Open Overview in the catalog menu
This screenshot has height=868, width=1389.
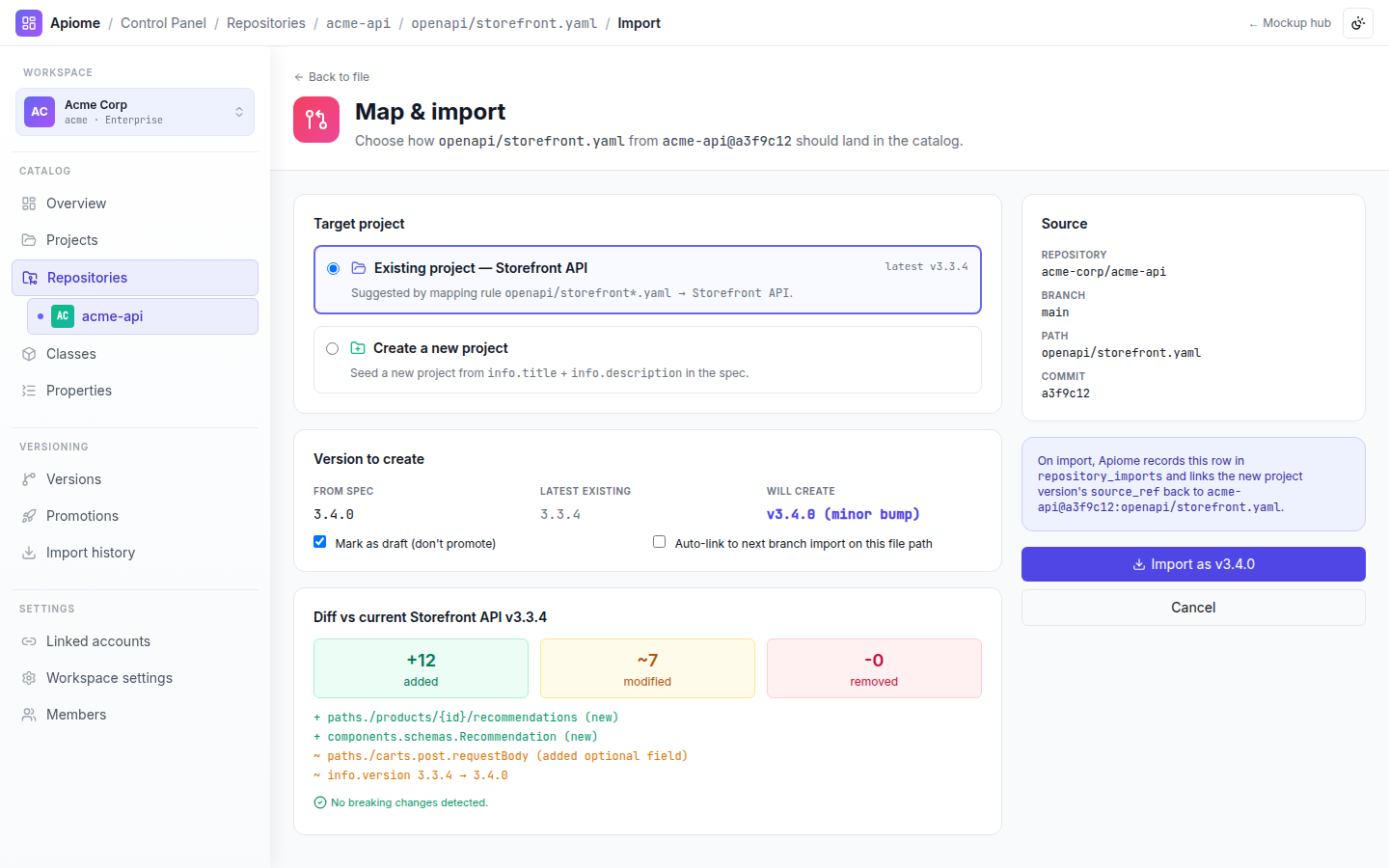coord(135,203)
